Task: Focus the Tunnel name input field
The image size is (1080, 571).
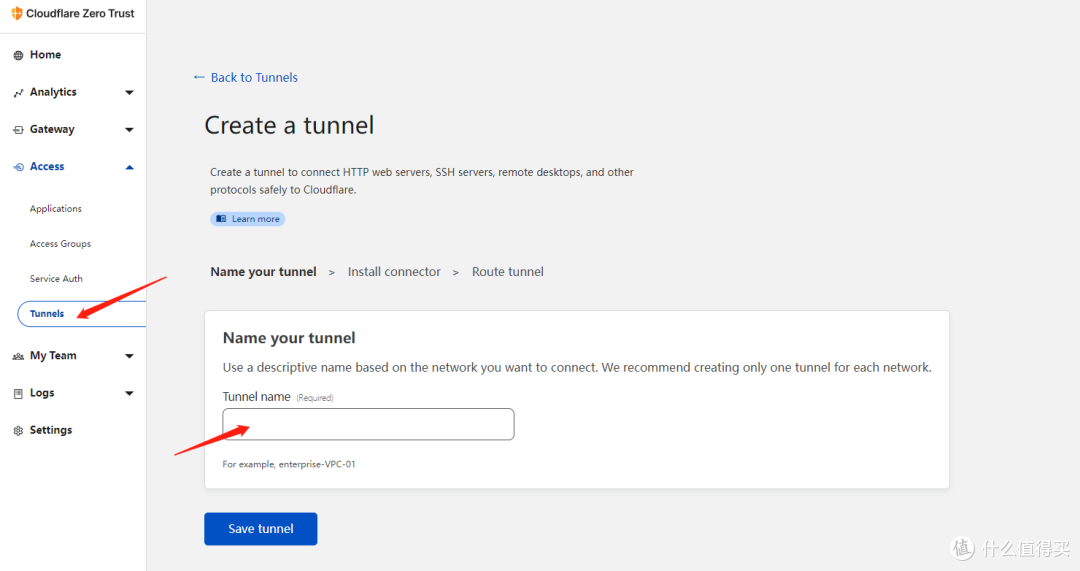Action: click(368, 424)
